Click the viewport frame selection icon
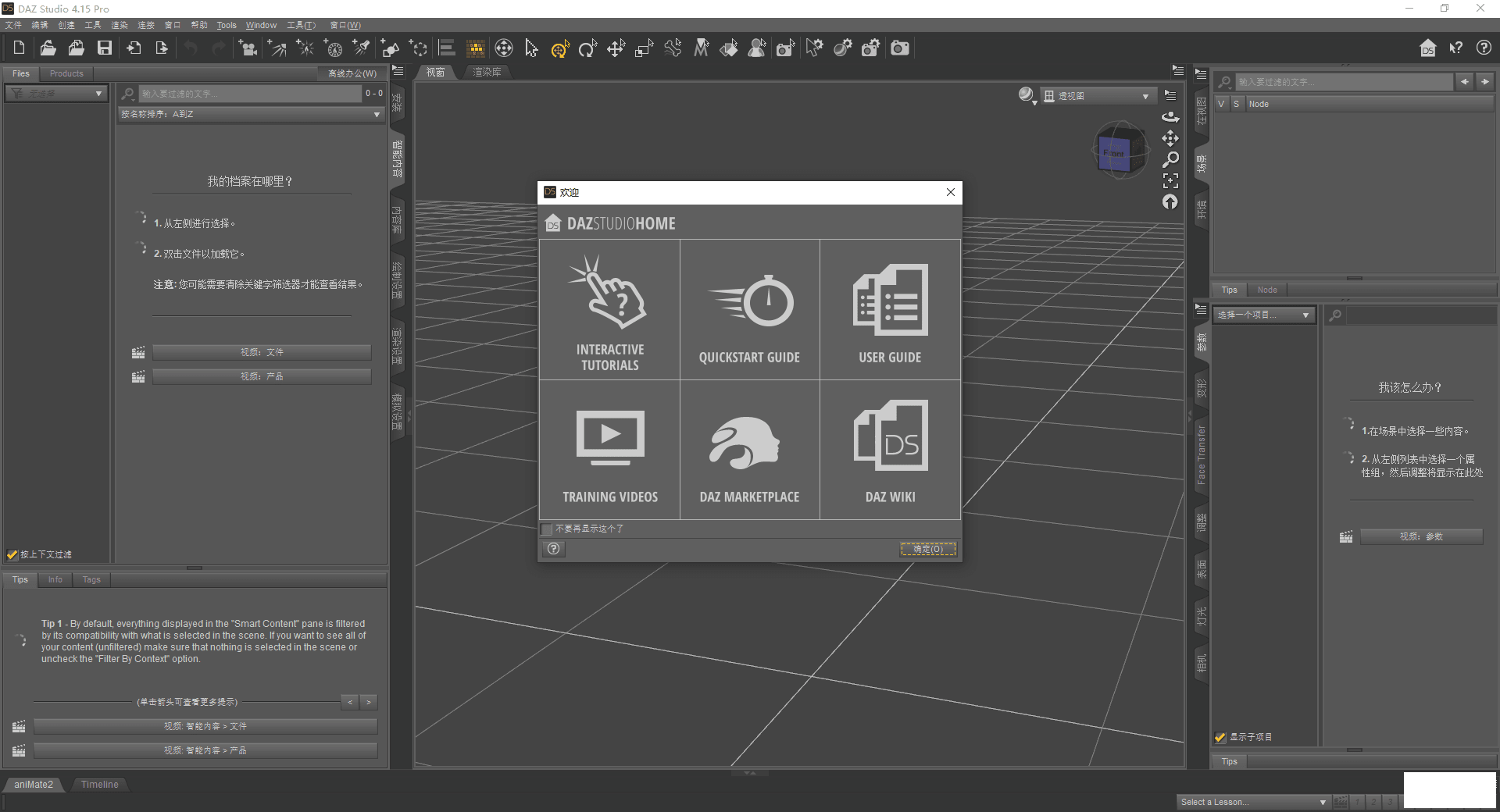Viewport: 1500px width, 812px height. click(x=1170, y=180)
